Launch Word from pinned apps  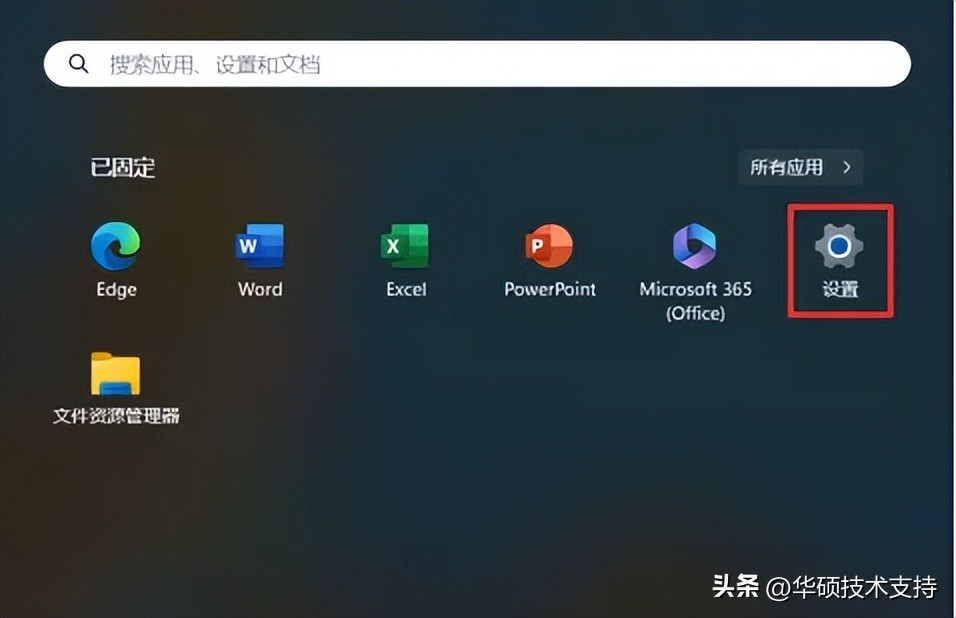click(260, 246)
